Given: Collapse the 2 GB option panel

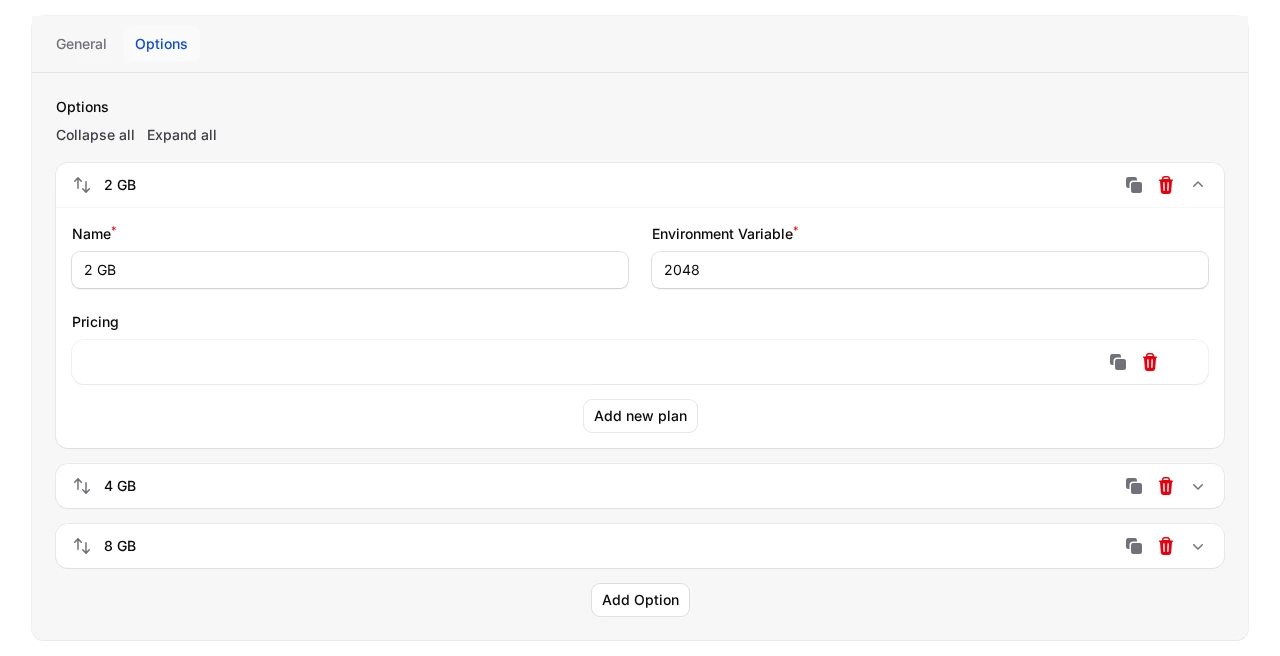Looking at the screenshot, I should click(x=1198, y=185).
